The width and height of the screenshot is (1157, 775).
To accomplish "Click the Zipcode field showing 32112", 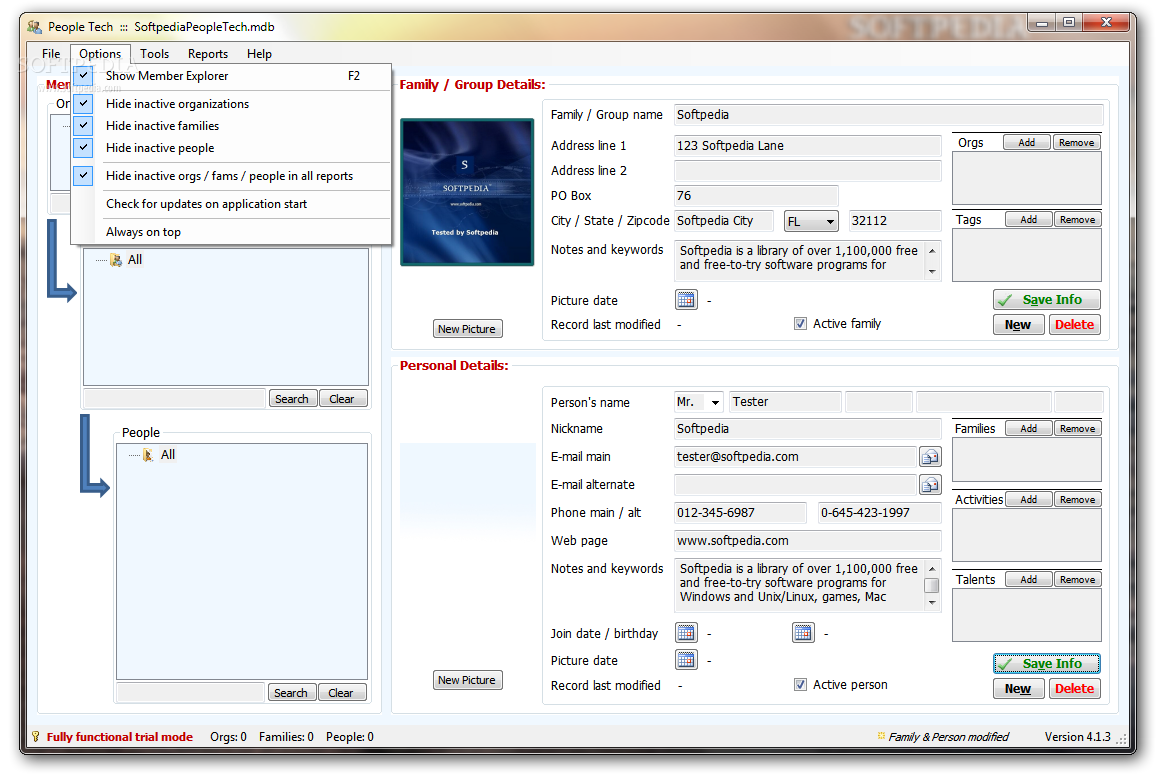I will pyautogui.click(x=895, y=221).
